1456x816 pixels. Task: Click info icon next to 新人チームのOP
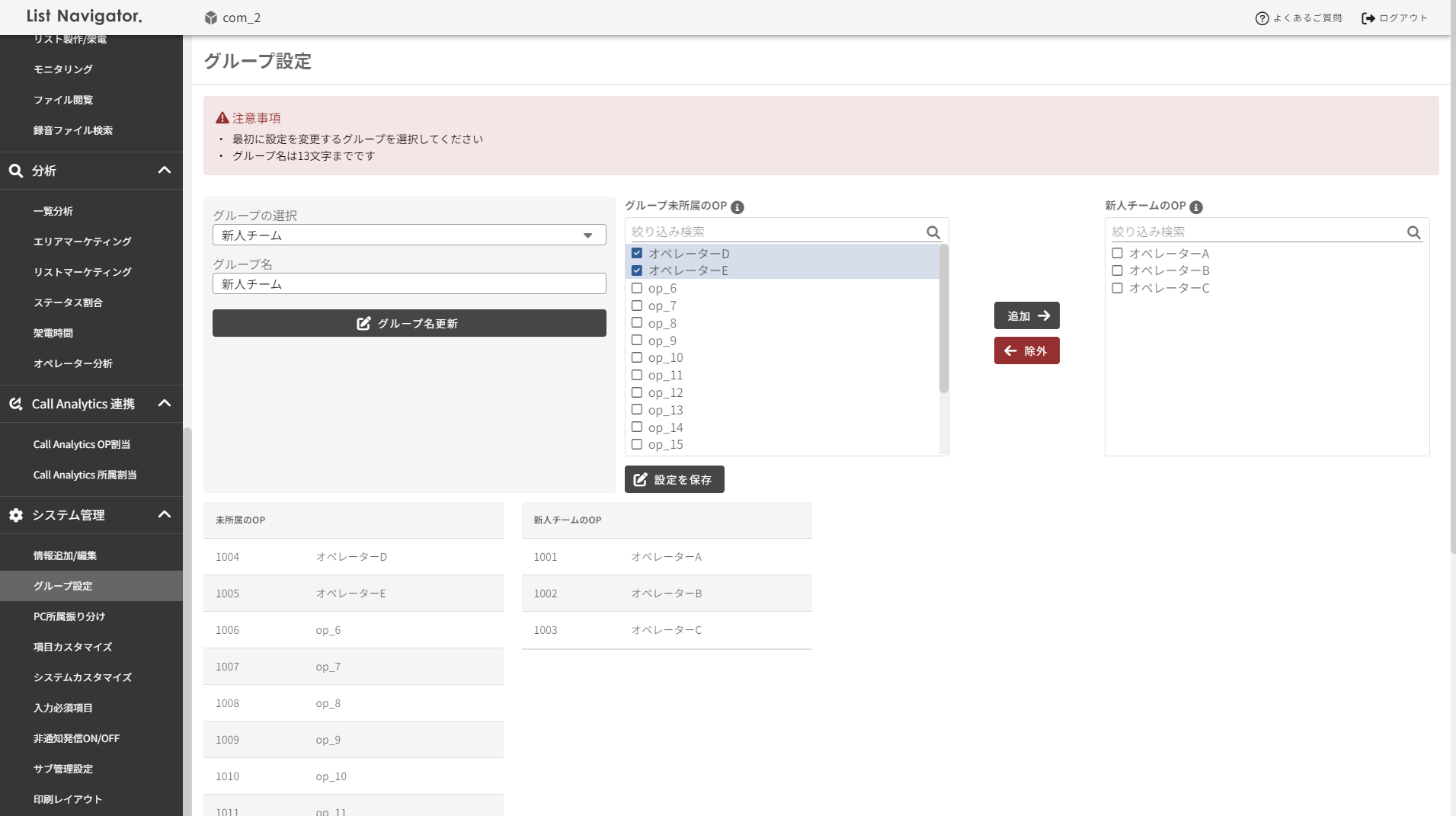pyautogui.click(x=1196, y=207)
